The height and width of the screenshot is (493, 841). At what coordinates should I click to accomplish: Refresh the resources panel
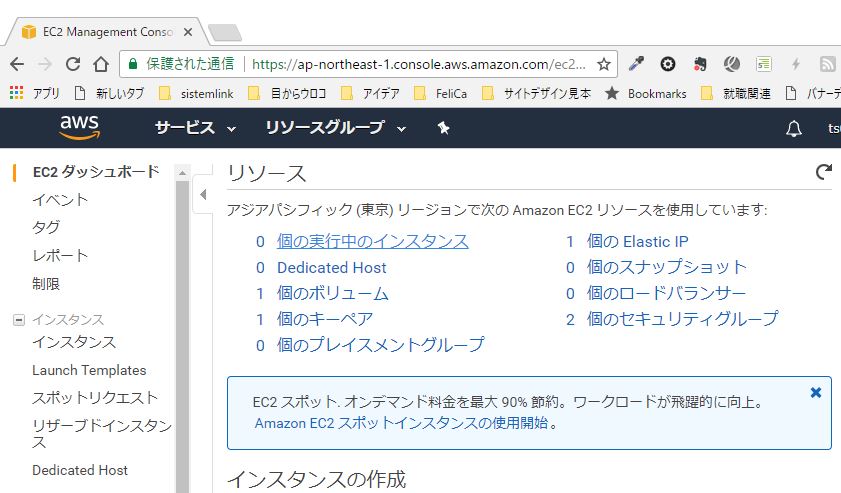tap(823, 172)
